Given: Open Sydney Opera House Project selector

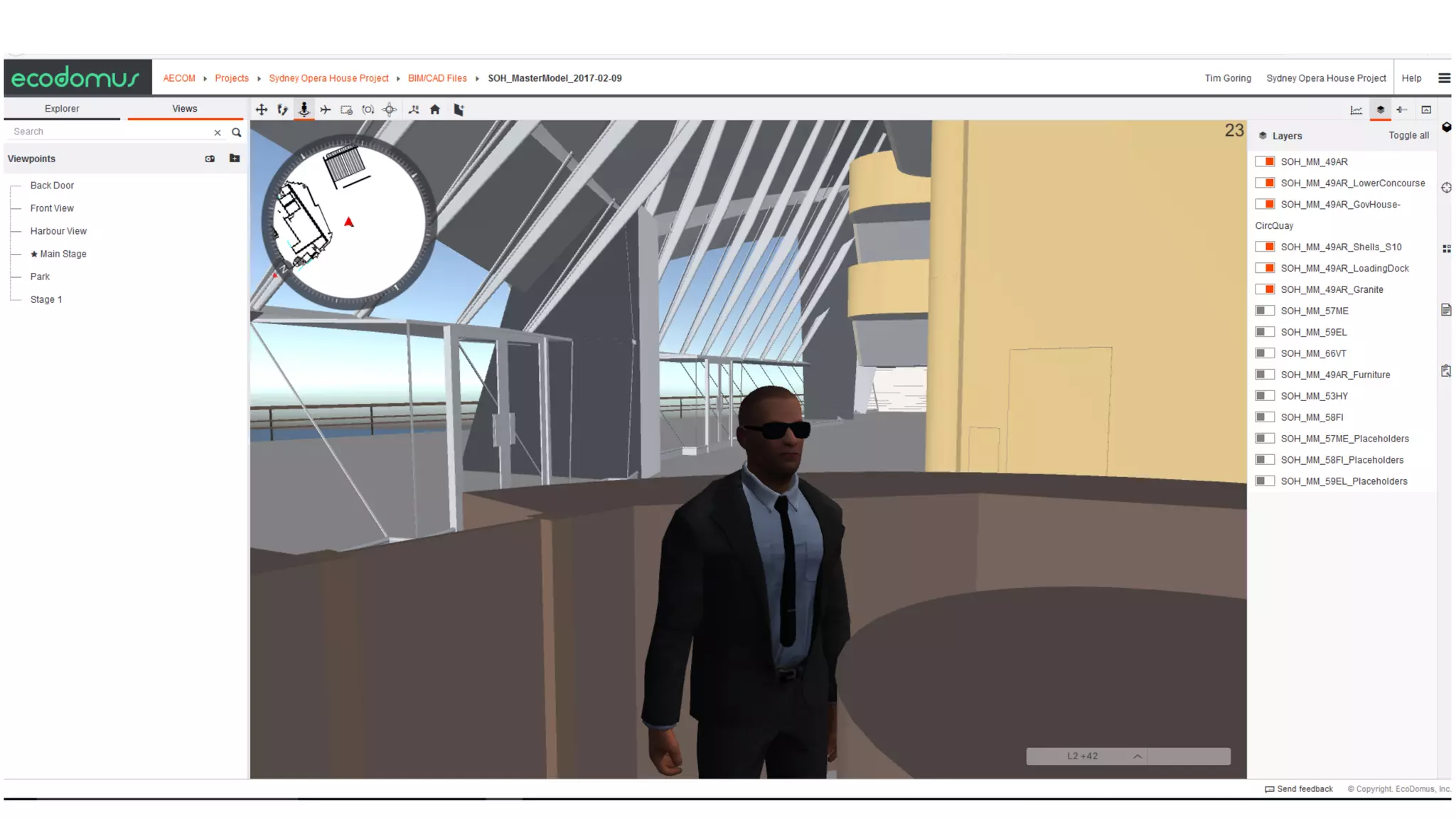Looking at the screenshot, I should pyautogui.click(x=1325, y=78).
